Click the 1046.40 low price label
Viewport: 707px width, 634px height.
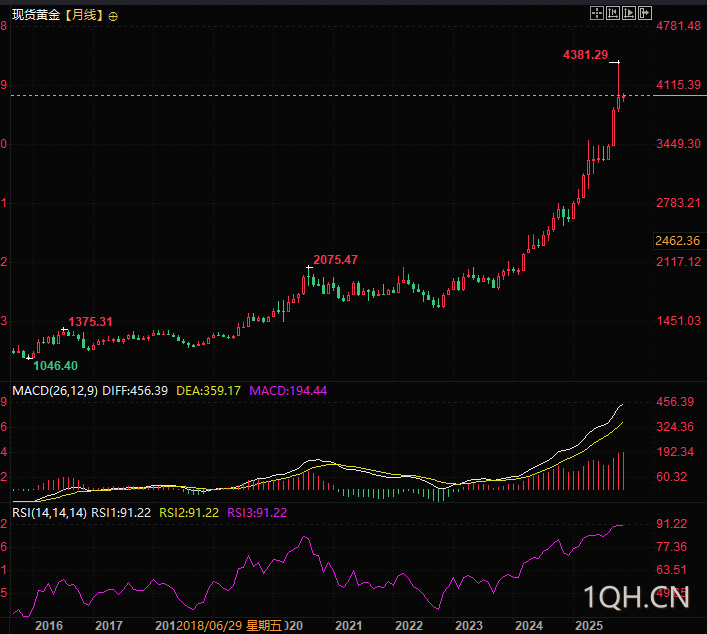point(56,367)
